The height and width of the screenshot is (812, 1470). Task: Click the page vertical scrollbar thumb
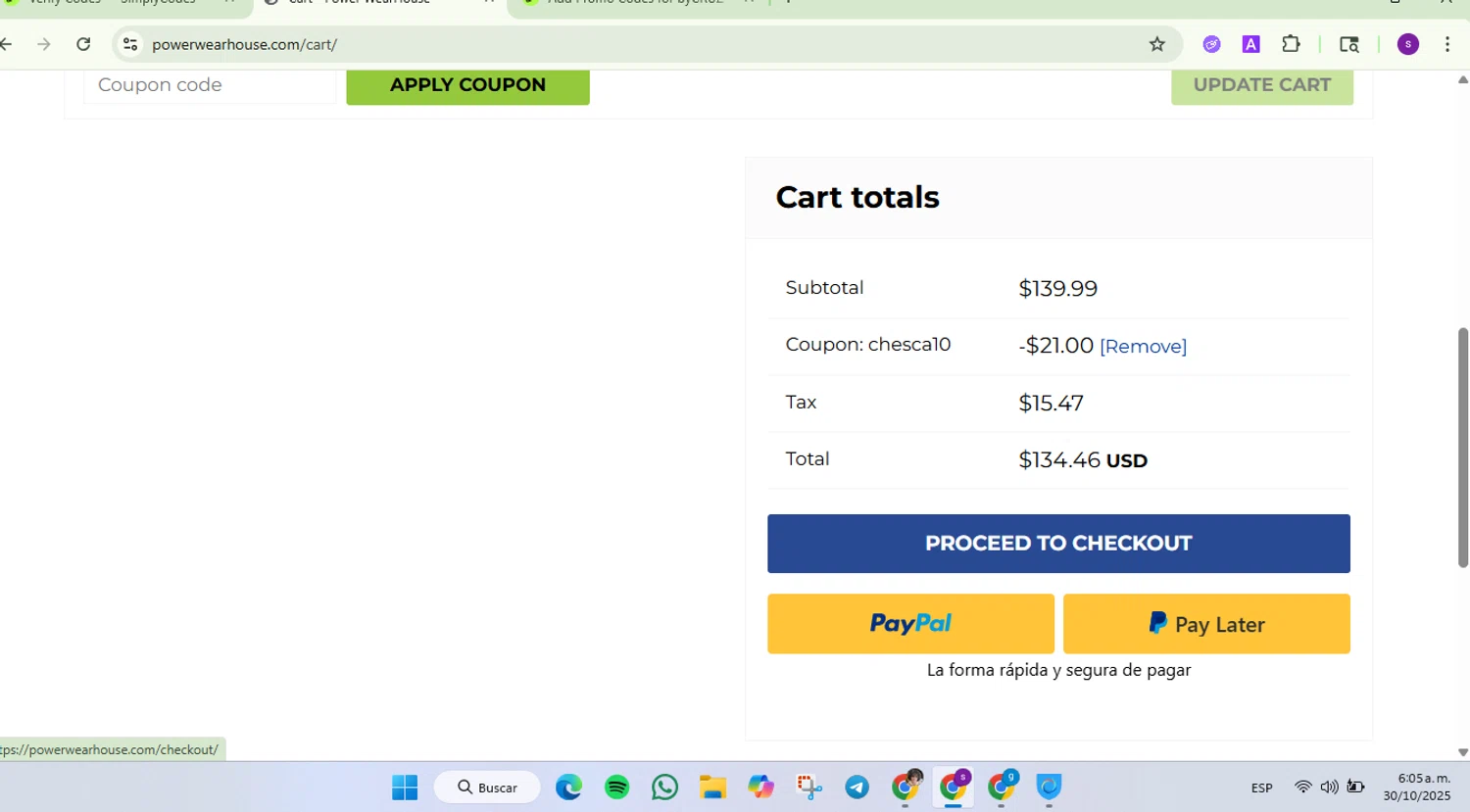coord(1463,448)
